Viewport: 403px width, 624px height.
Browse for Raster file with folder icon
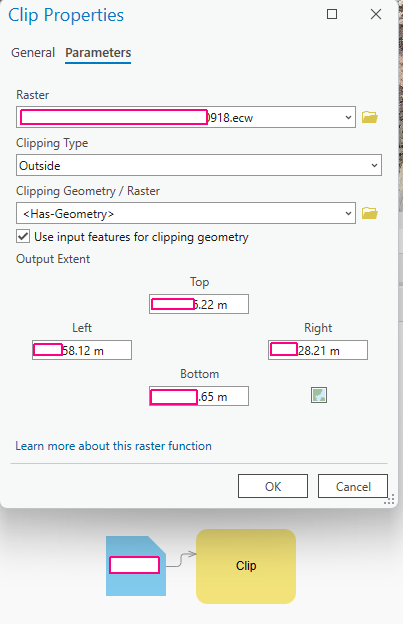point(370,117)
